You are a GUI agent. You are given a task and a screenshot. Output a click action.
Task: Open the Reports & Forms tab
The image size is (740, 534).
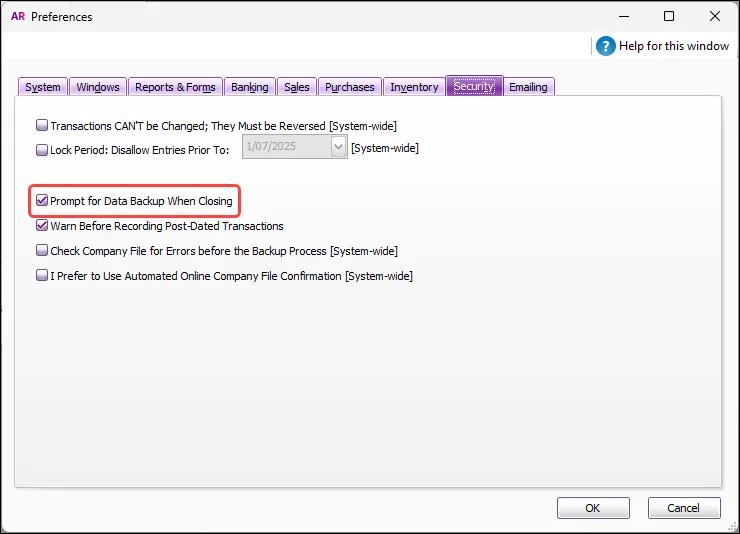(x=175, y=87)
